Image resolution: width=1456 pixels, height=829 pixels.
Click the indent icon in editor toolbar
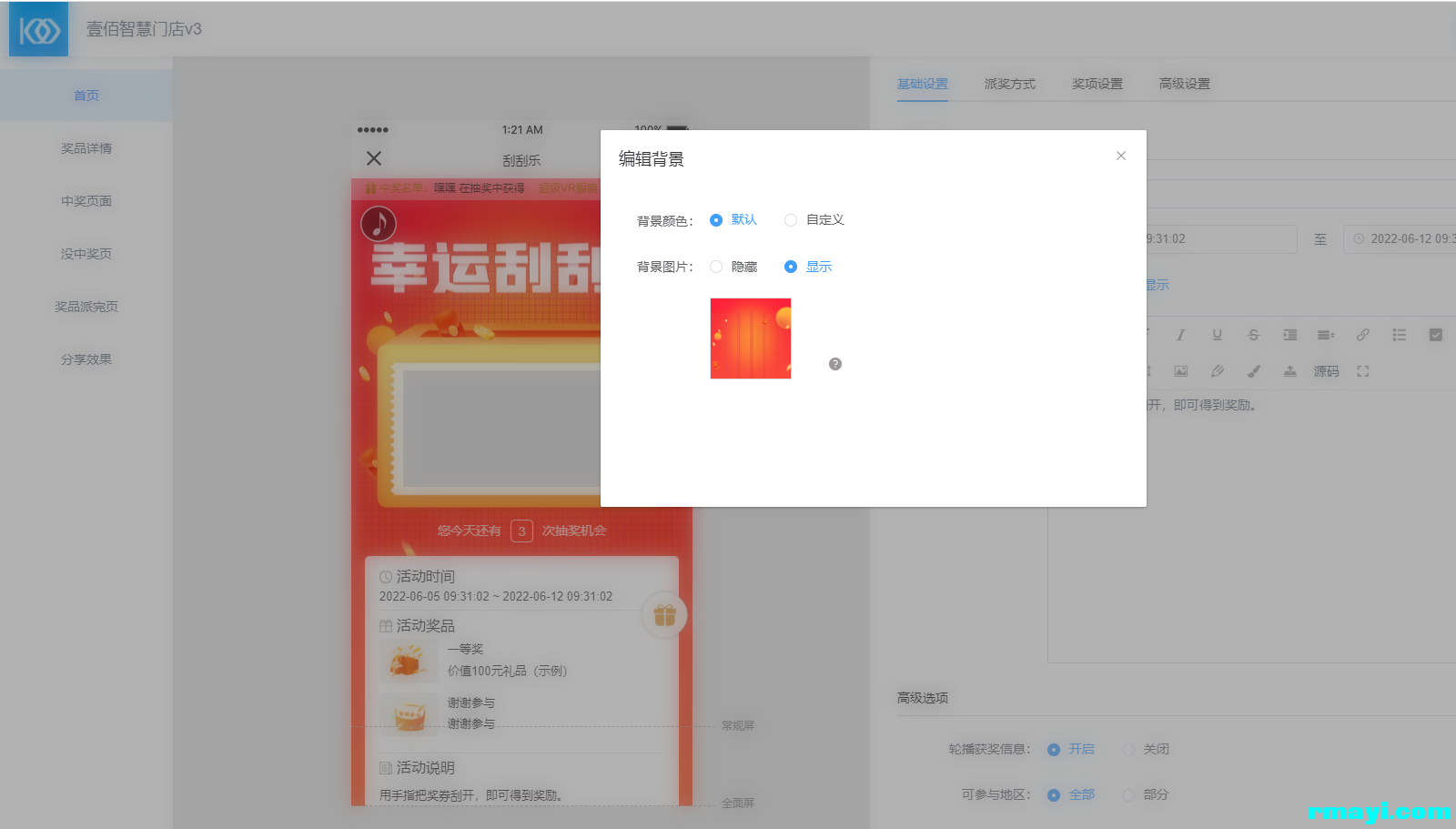[x=1289, y=335]
